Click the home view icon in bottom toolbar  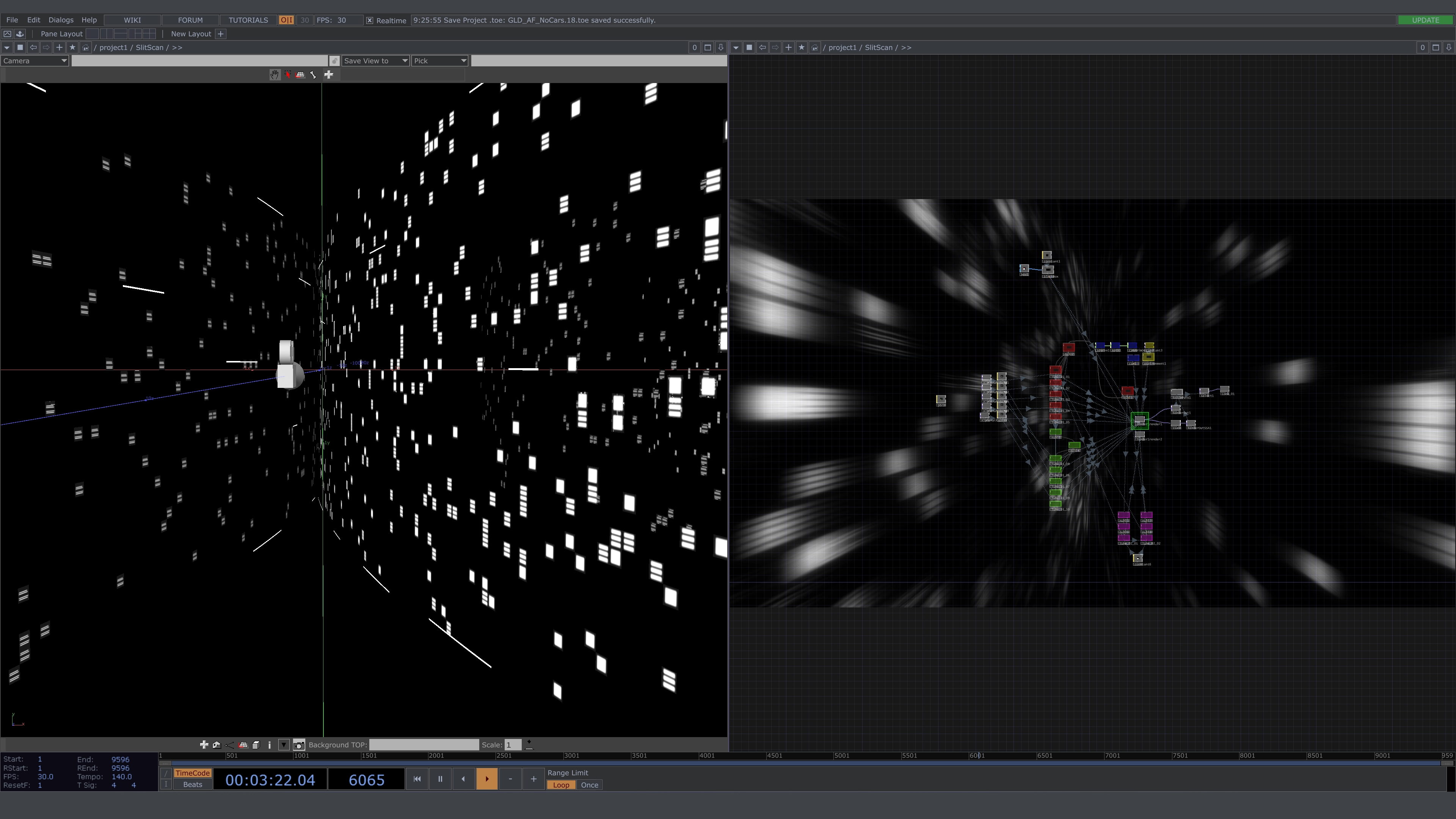pyautogui.click(x=217, y=745)
